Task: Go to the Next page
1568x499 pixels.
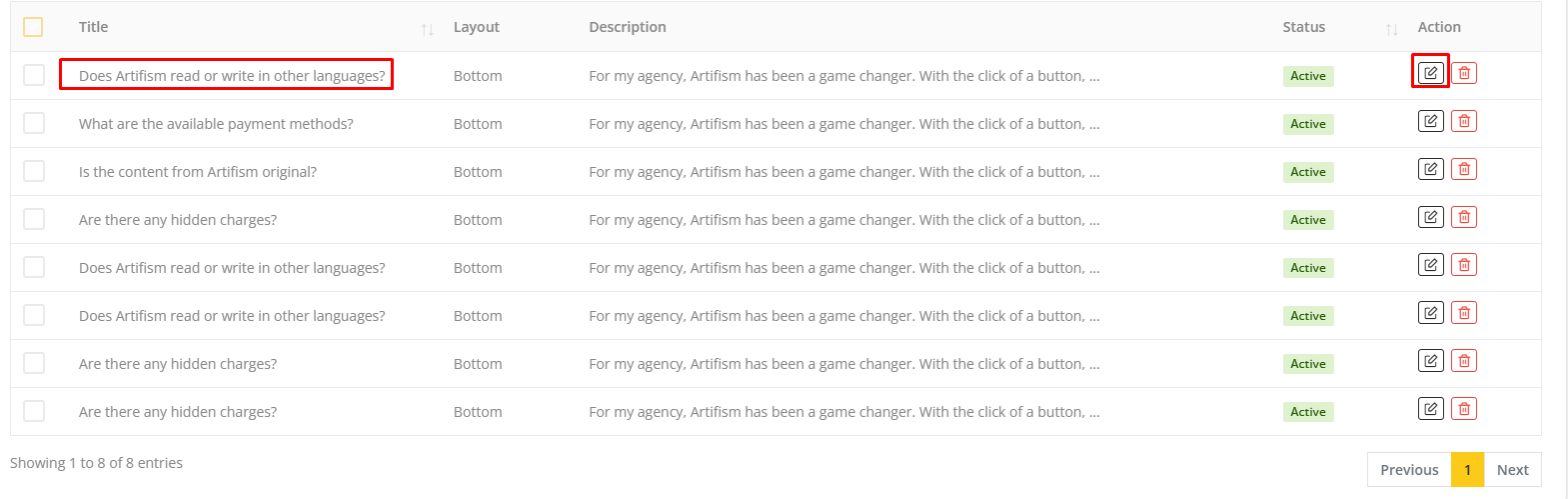Action: click(1512, 470)
